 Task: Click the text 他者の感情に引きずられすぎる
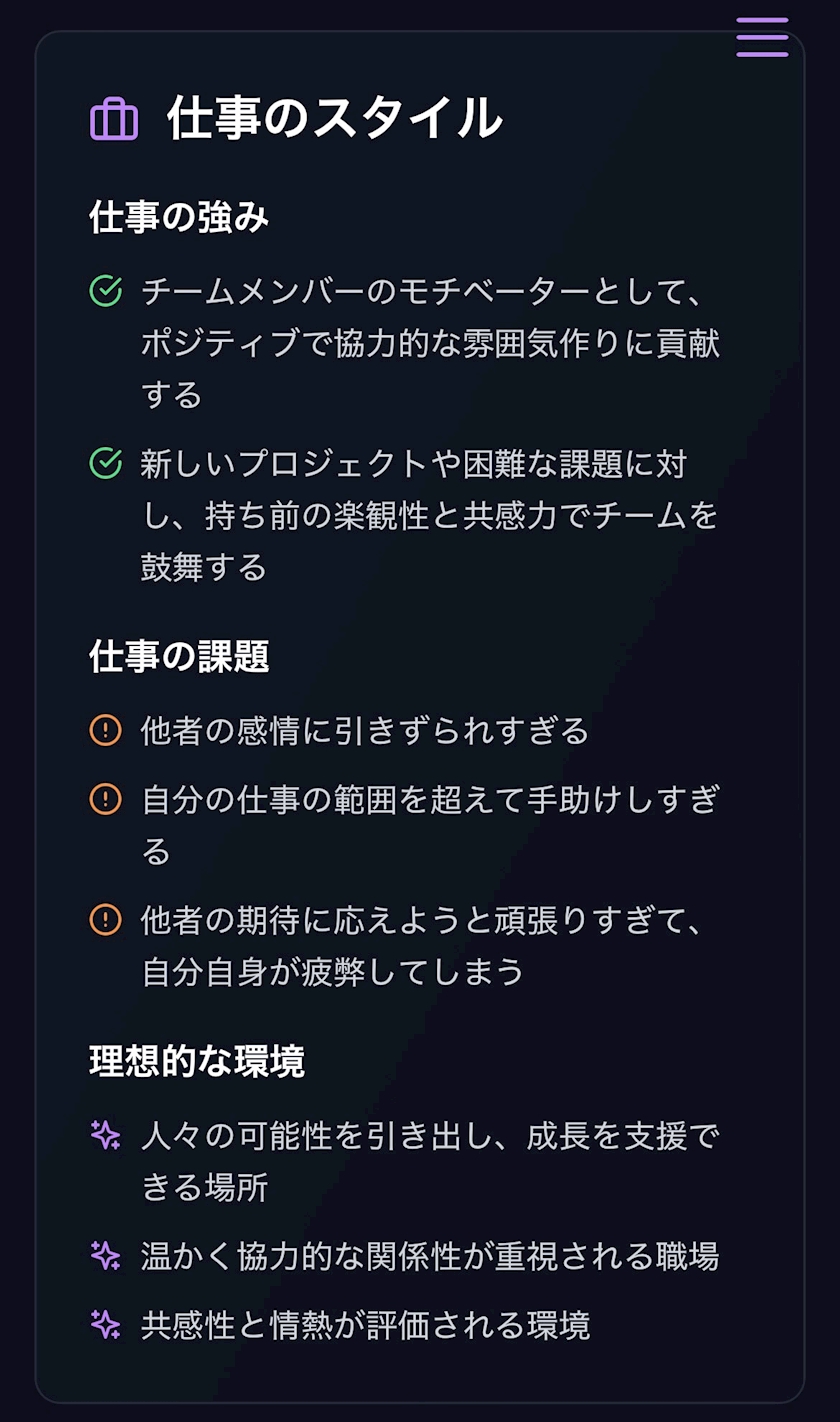pyautogui.click(x=365, y=731)
